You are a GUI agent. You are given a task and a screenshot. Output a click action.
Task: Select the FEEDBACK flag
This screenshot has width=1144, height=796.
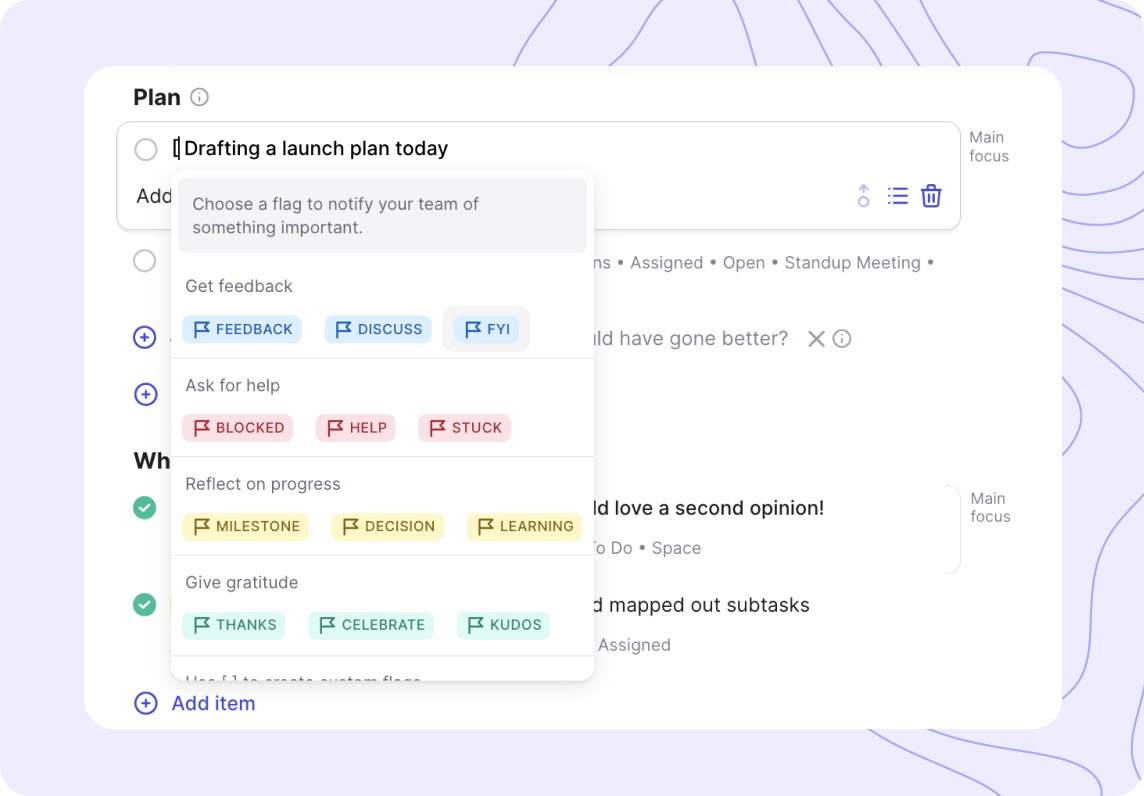click(x=242, y=329)
